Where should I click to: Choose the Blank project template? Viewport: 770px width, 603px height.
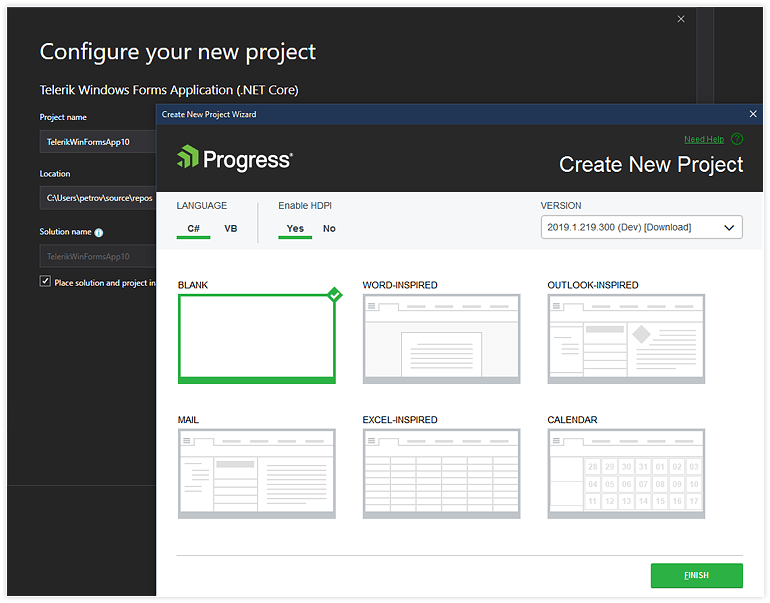point(257,339)
